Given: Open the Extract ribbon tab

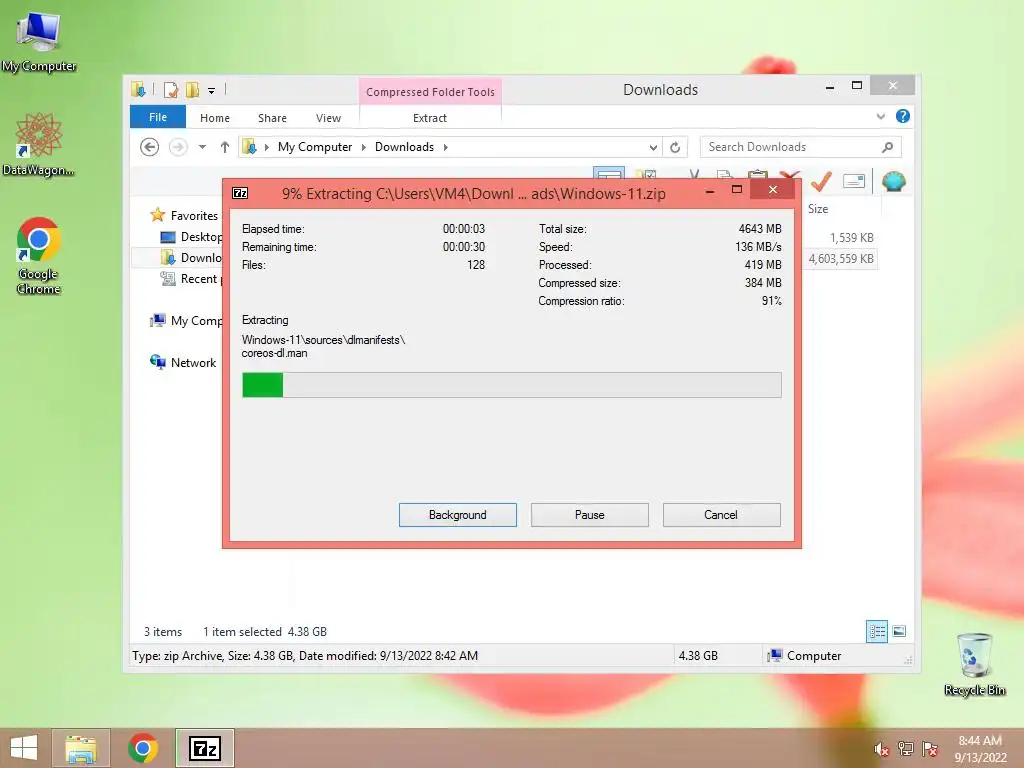Looking at the screenshot, I should coord(430,118).
